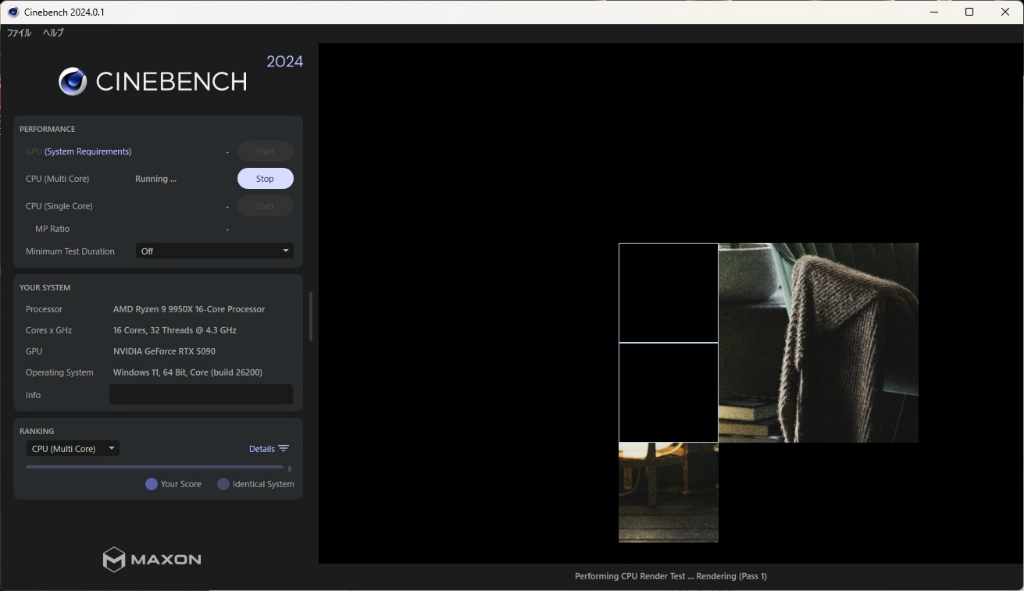
Task: Click the left panel vertical scrollbar
Action: pos(310,316)
